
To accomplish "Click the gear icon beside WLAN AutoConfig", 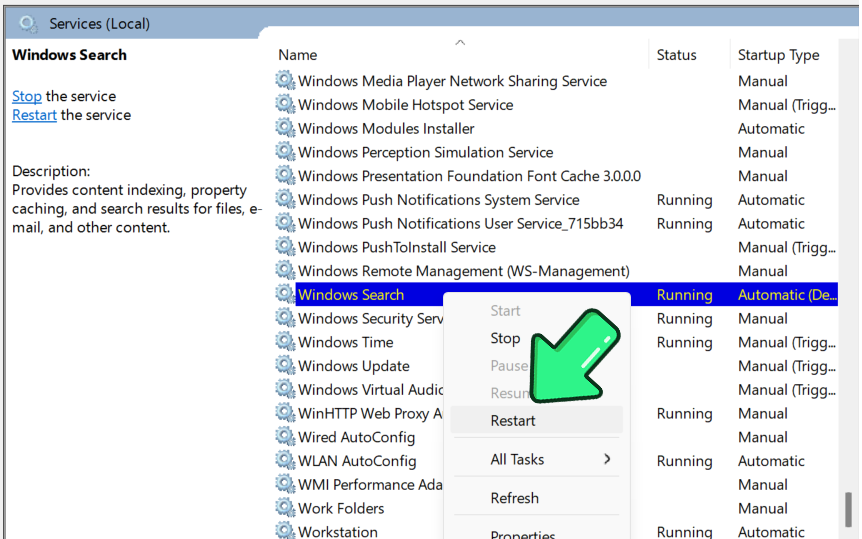I will pos(285,460).
